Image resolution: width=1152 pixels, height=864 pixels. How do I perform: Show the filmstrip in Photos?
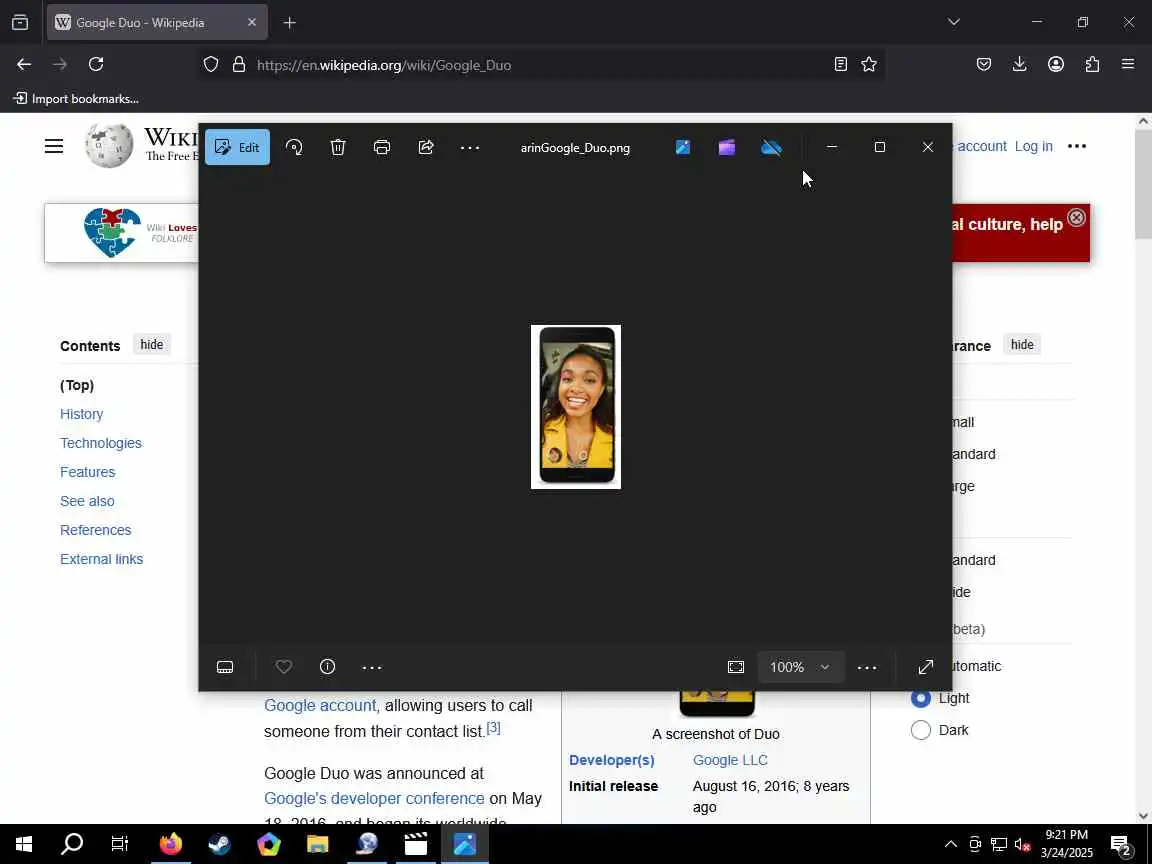point(225,667)
